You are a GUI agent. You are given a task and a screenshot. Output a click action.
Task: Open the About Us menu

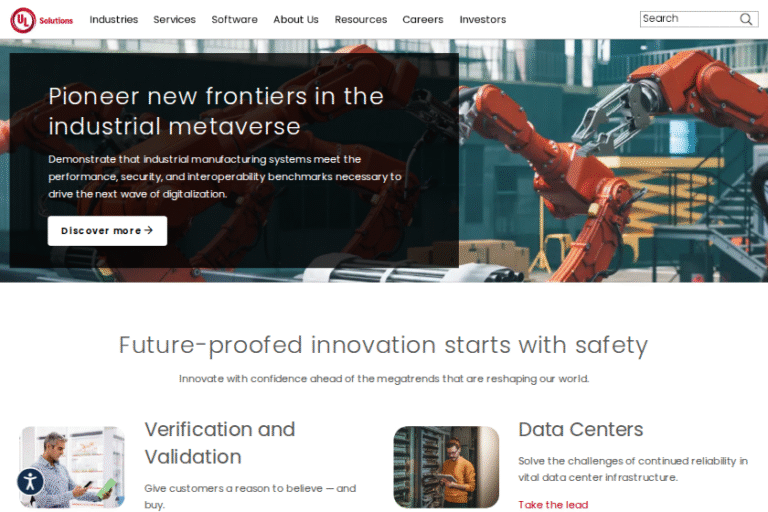pyautogui.click(x=296, y=20)
